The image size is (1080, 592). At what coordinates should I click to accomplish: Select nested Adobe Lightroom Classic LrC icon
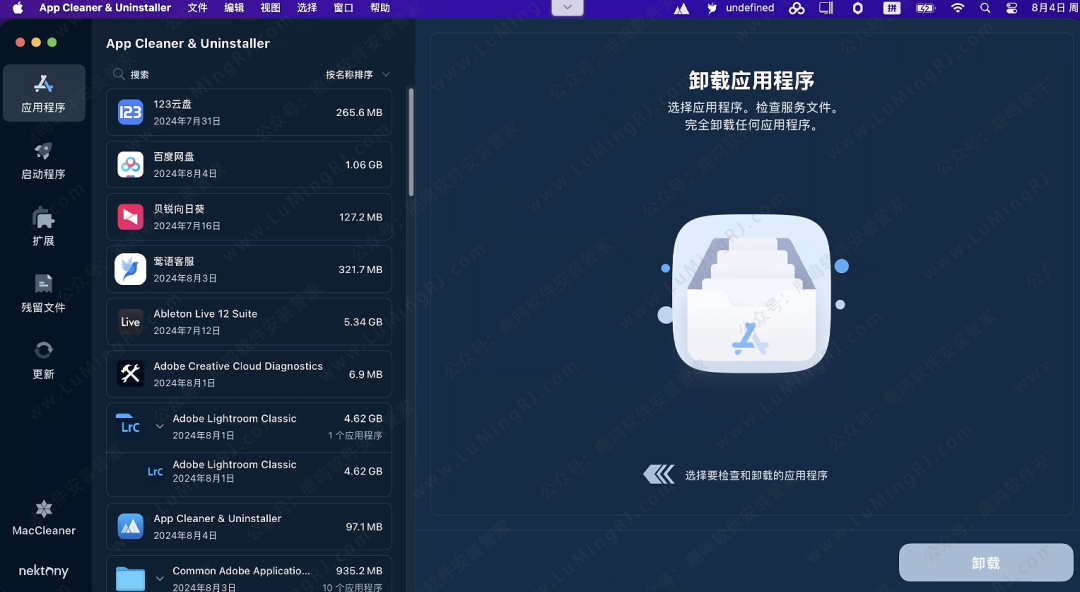coord(155,471)
